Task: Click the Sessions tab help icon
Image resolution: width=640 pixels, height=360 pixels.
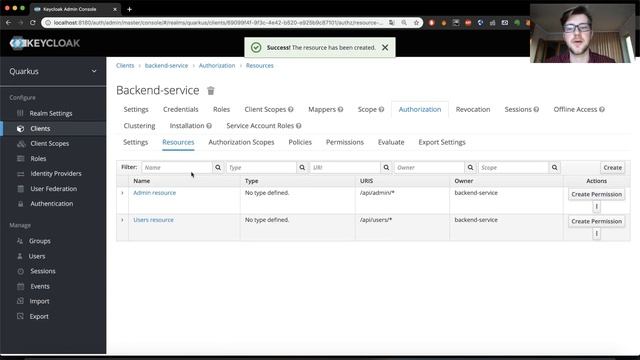Action: 536,109
